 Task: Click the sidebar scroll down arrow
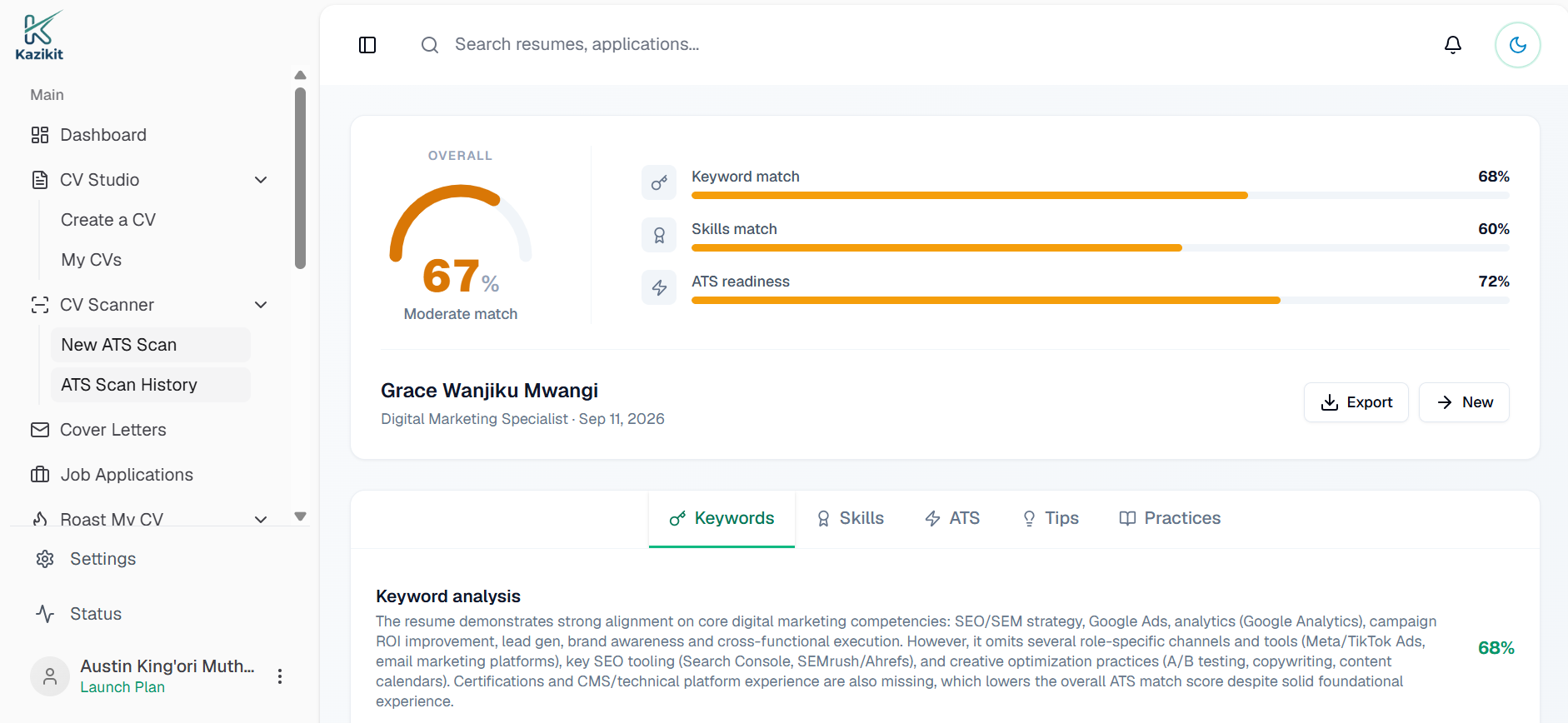(x=301, y=516)
